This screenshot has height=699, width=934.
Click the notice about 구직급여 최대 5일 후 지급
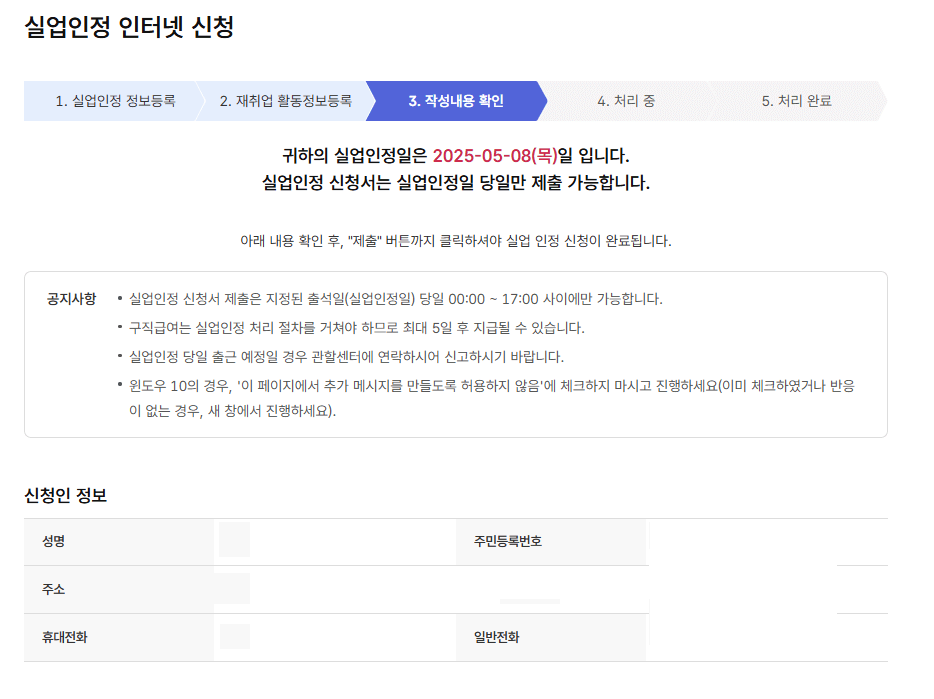click(357, 328)
